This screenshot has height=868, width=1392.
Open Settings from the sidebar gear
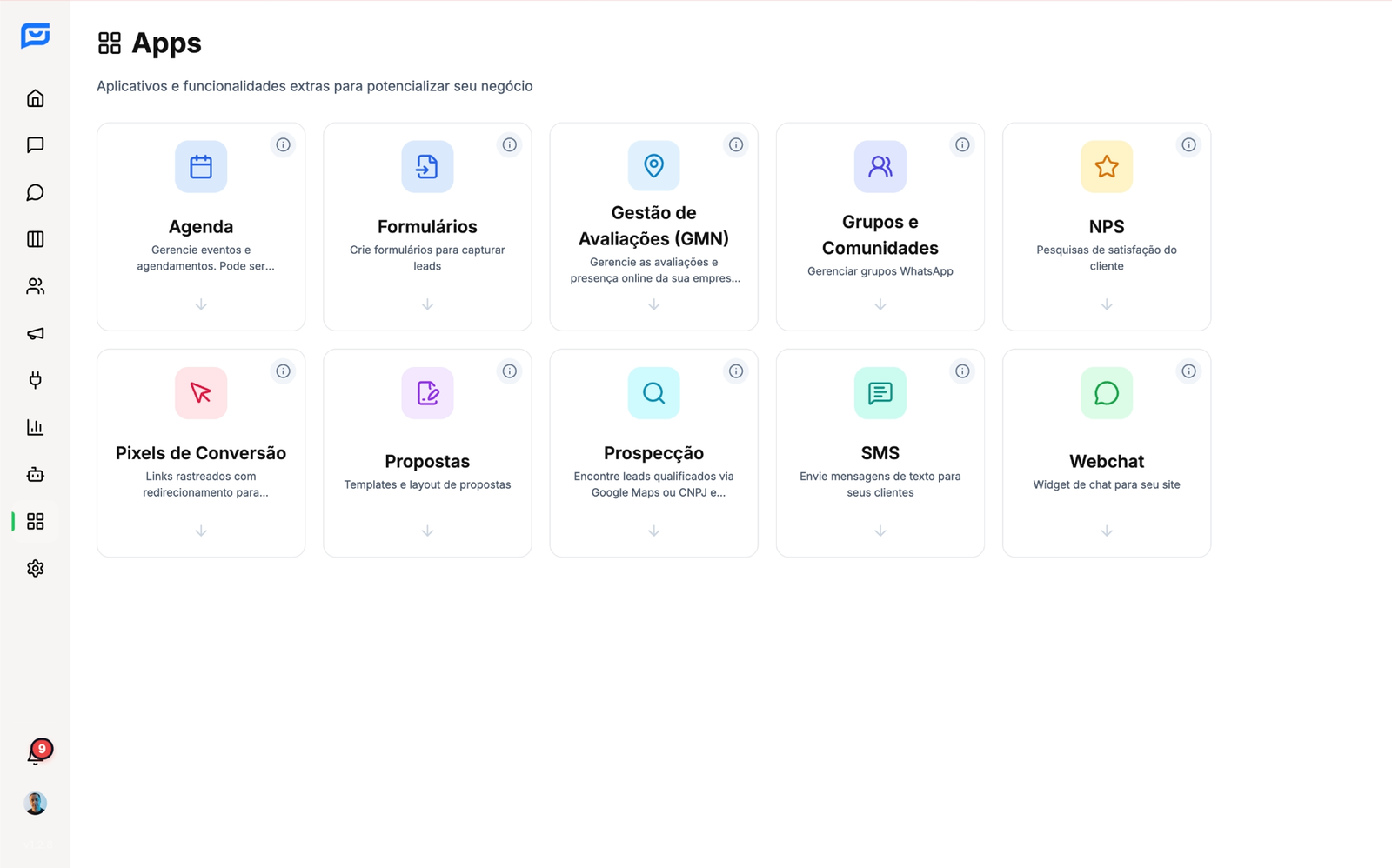(35, 568)
